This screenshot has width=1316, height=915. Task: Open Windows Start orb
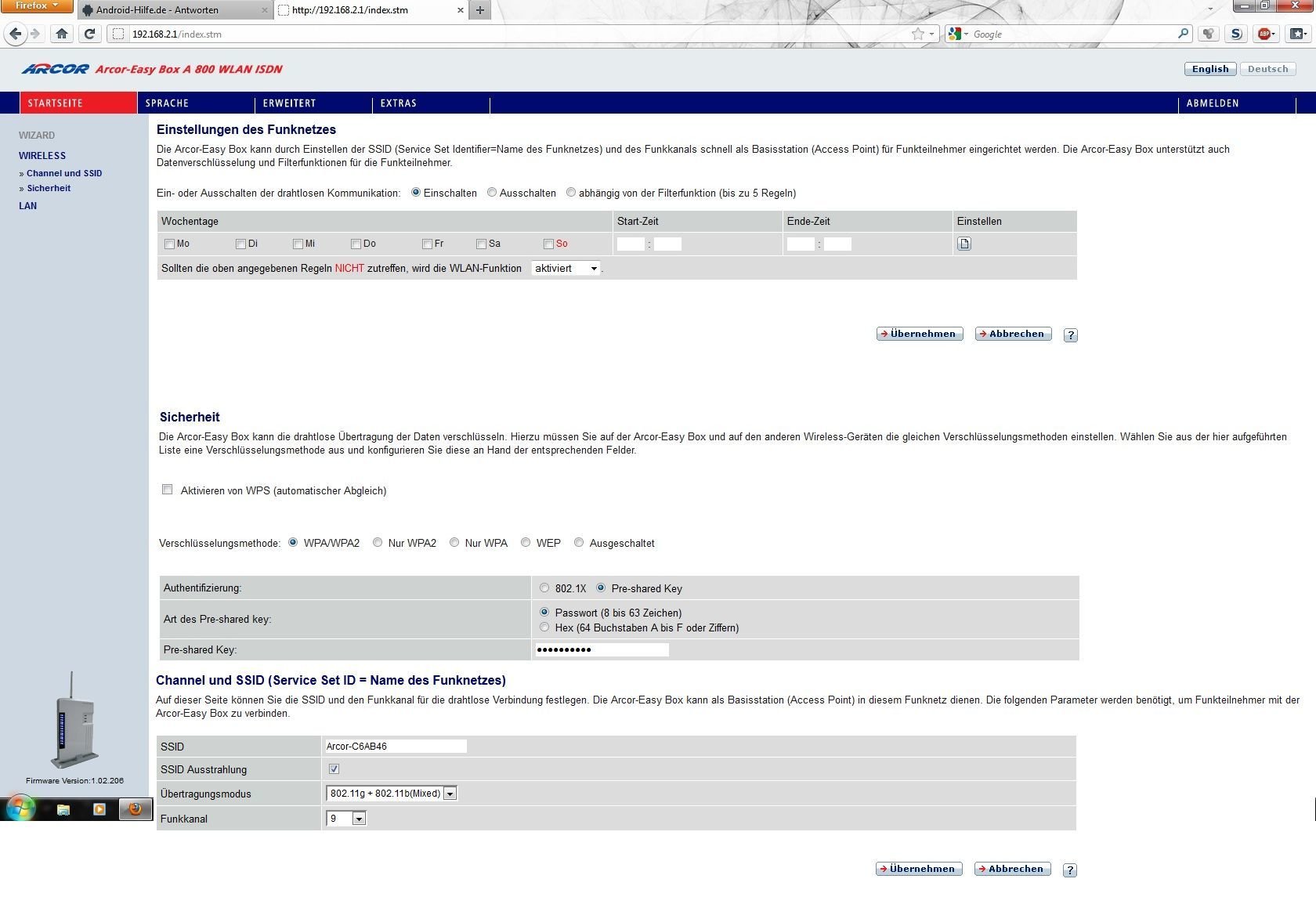(20, 809)
